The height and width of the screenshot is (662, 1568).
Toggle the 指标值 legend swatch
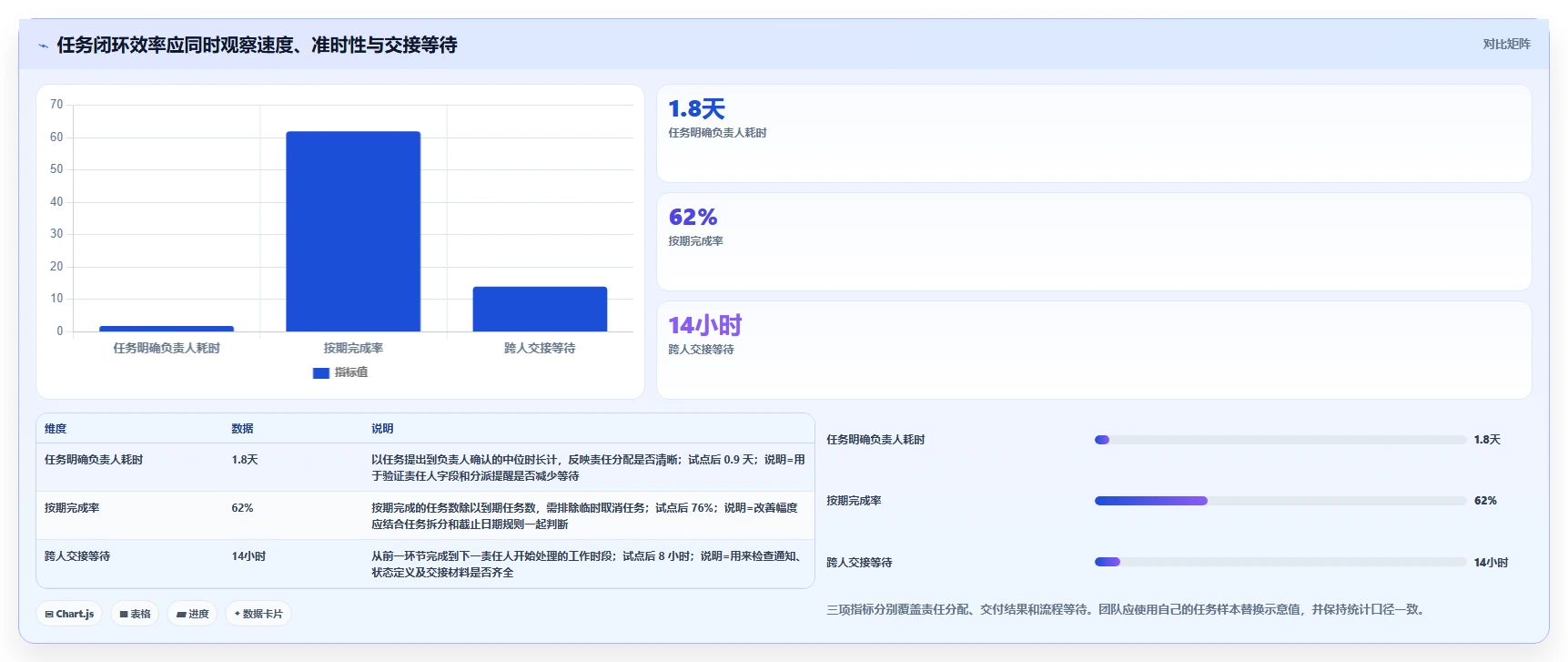tap(320, 372)
